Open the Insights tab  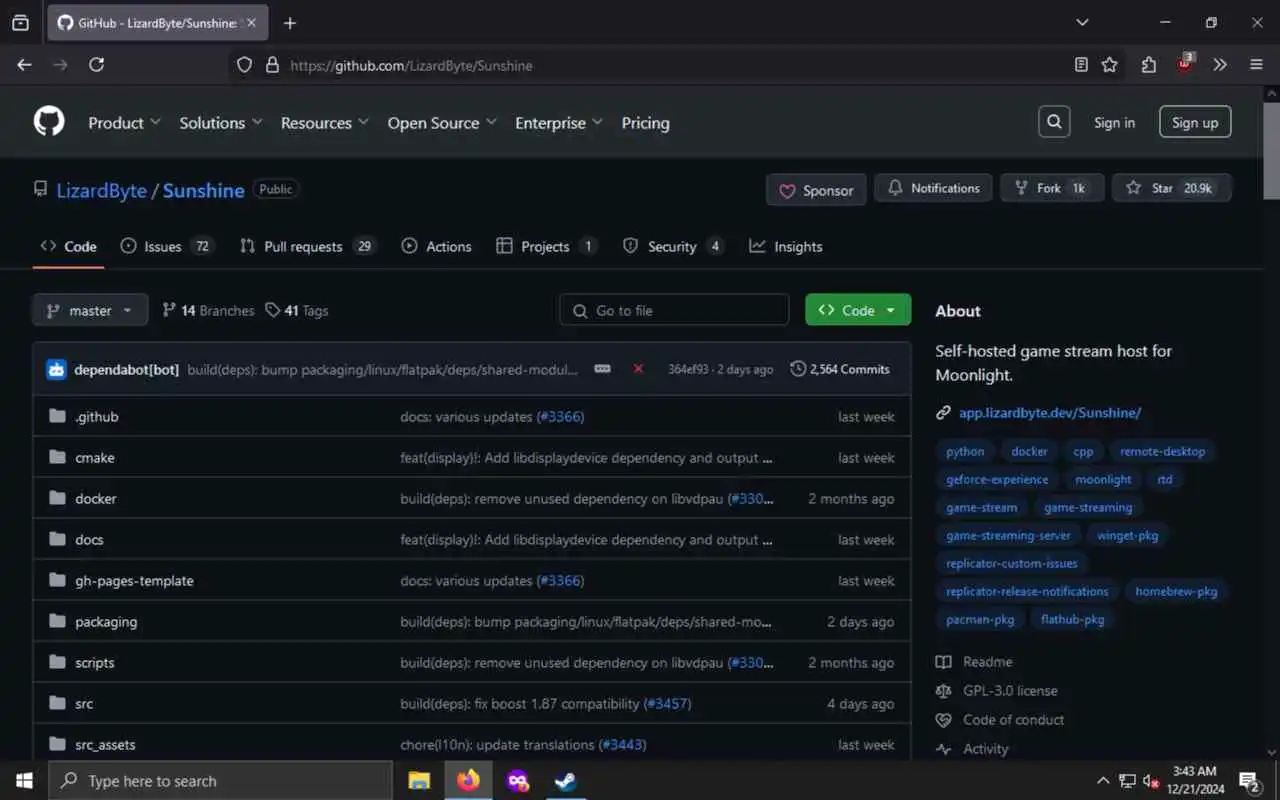click(786, 246)
